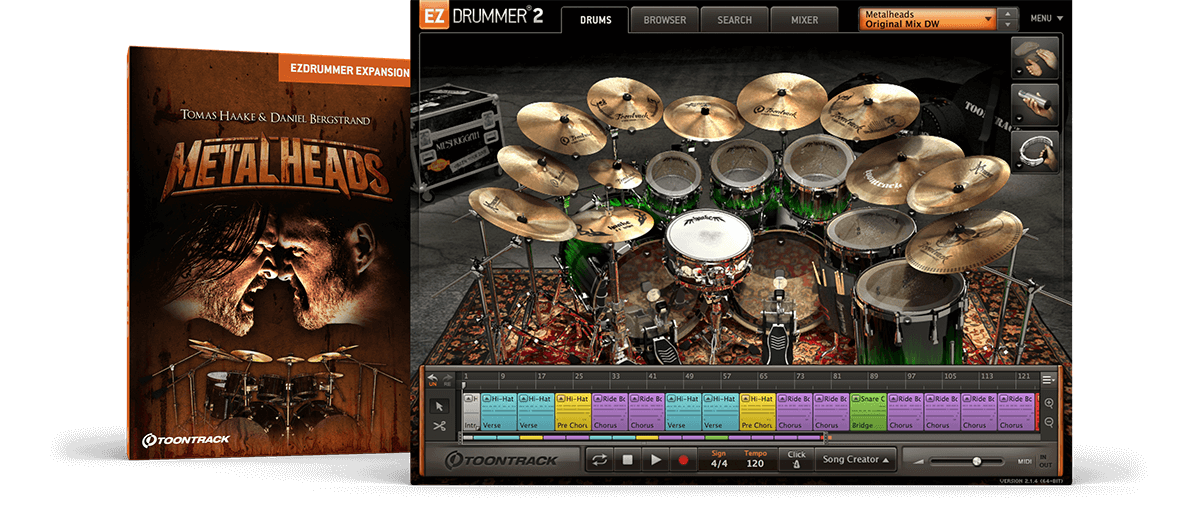Toggle the metronome Click

(796, 460)
